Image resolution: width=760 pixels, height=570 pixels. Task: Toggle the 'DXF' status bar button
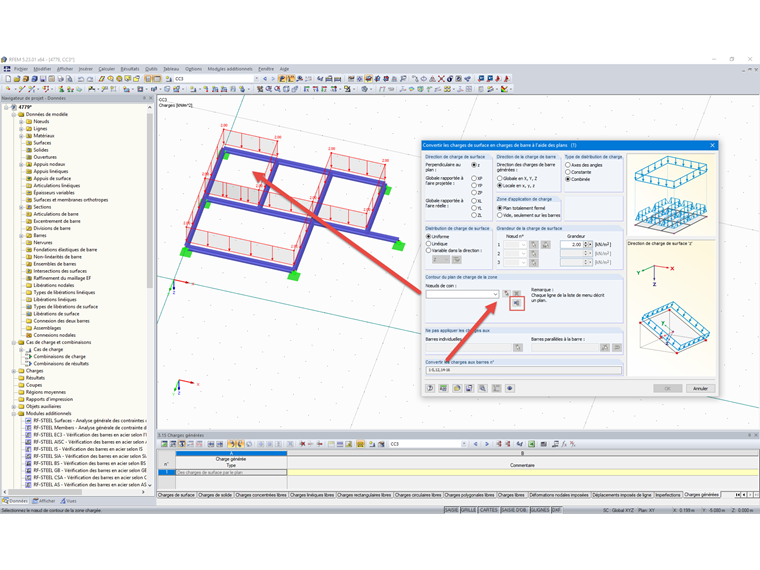point(556,510)
